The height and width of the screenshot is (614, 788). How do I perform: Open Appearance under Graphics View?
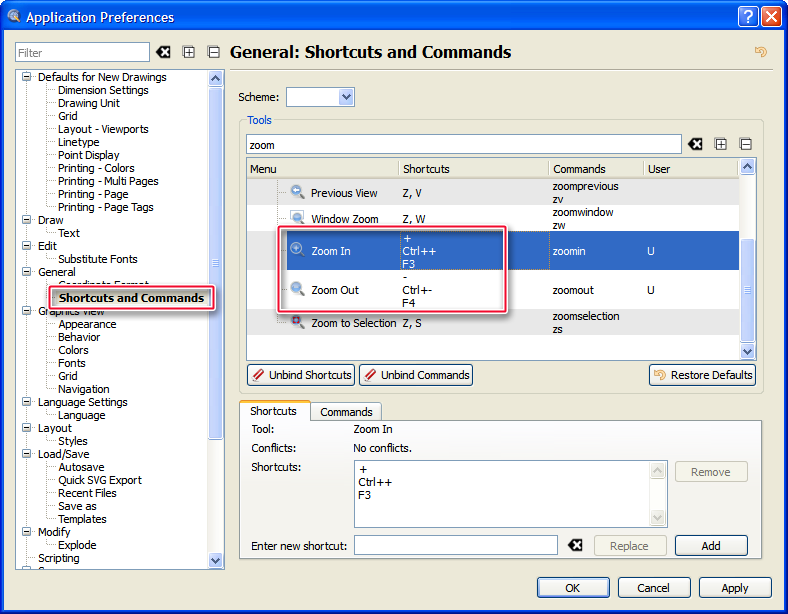coord(87,324)
